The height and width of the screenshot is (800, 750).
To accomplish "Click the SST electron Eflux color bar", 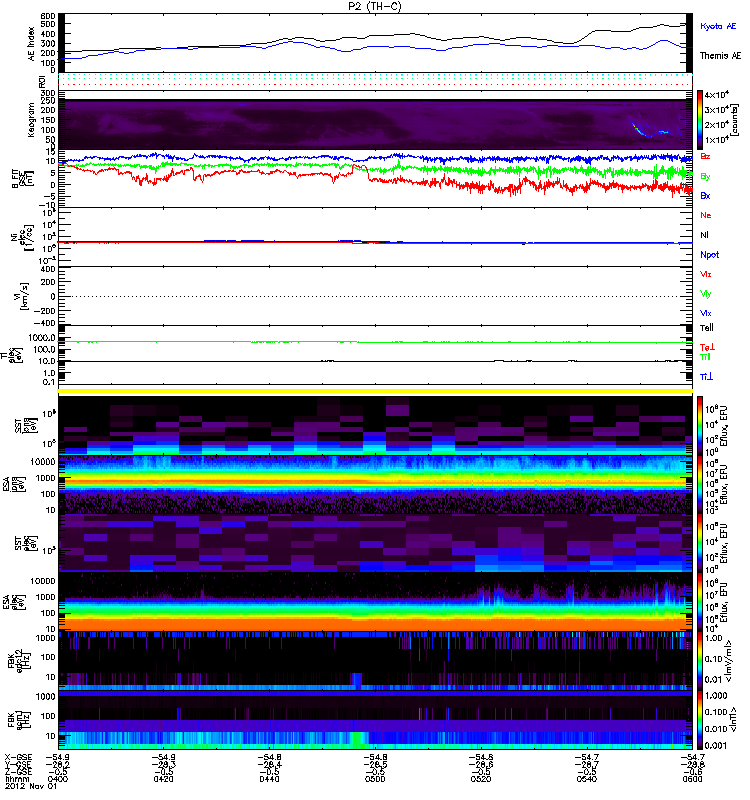I will coord(700,543).
